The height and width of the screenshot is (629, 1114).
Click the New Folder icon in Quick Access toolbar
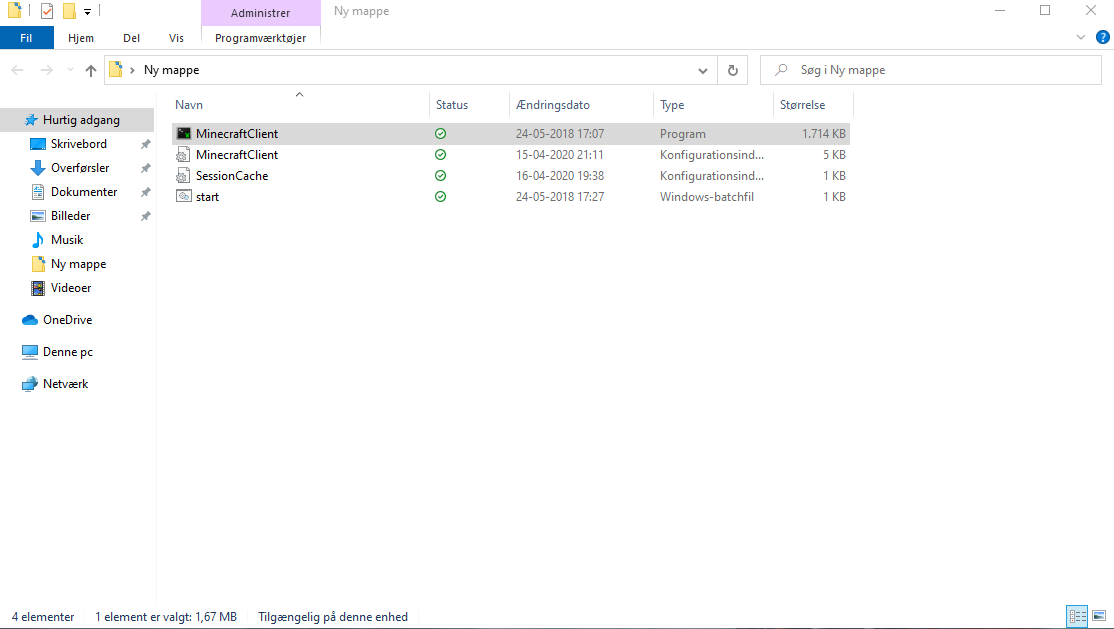(69, 11)
